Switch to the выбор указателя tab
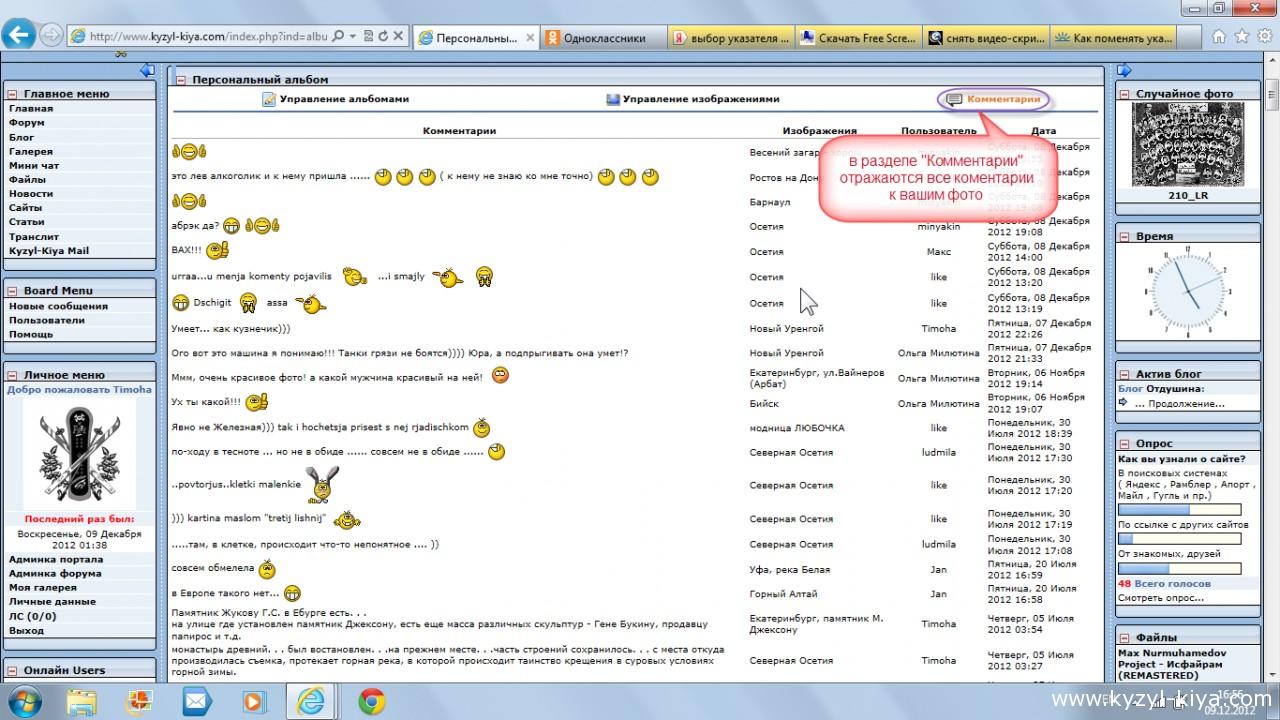Viewport: 1280px width, 720px height. (730, 38)
